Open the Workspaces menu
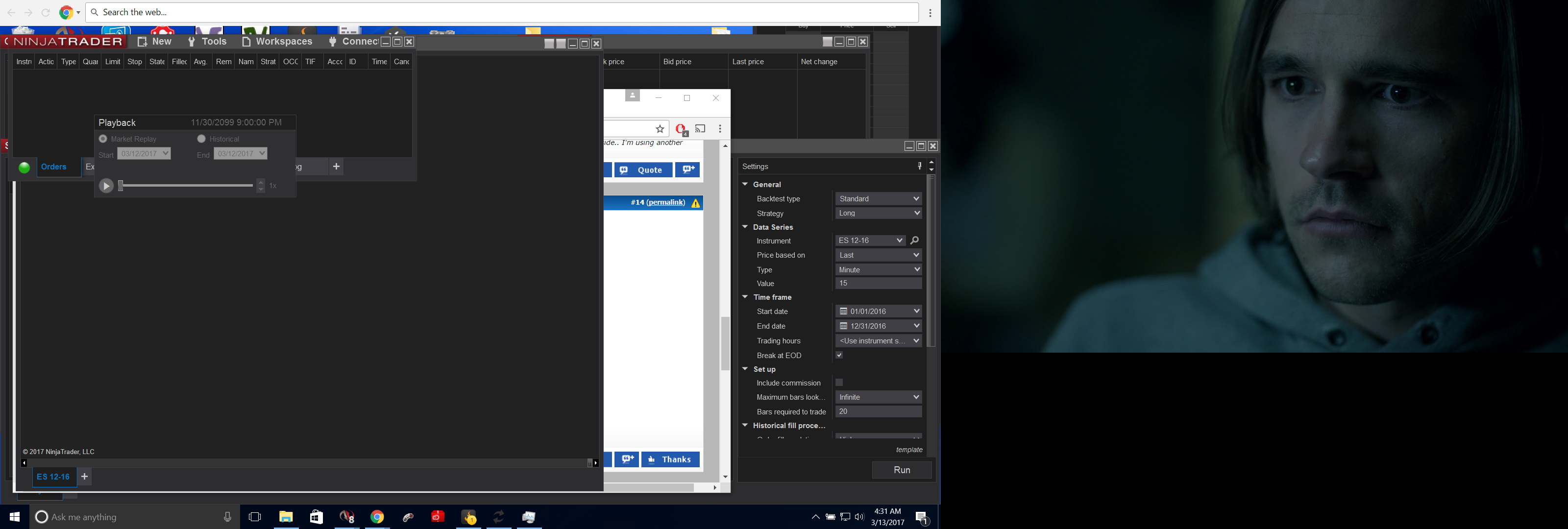1568x529 pixels. tap(277, 42)
